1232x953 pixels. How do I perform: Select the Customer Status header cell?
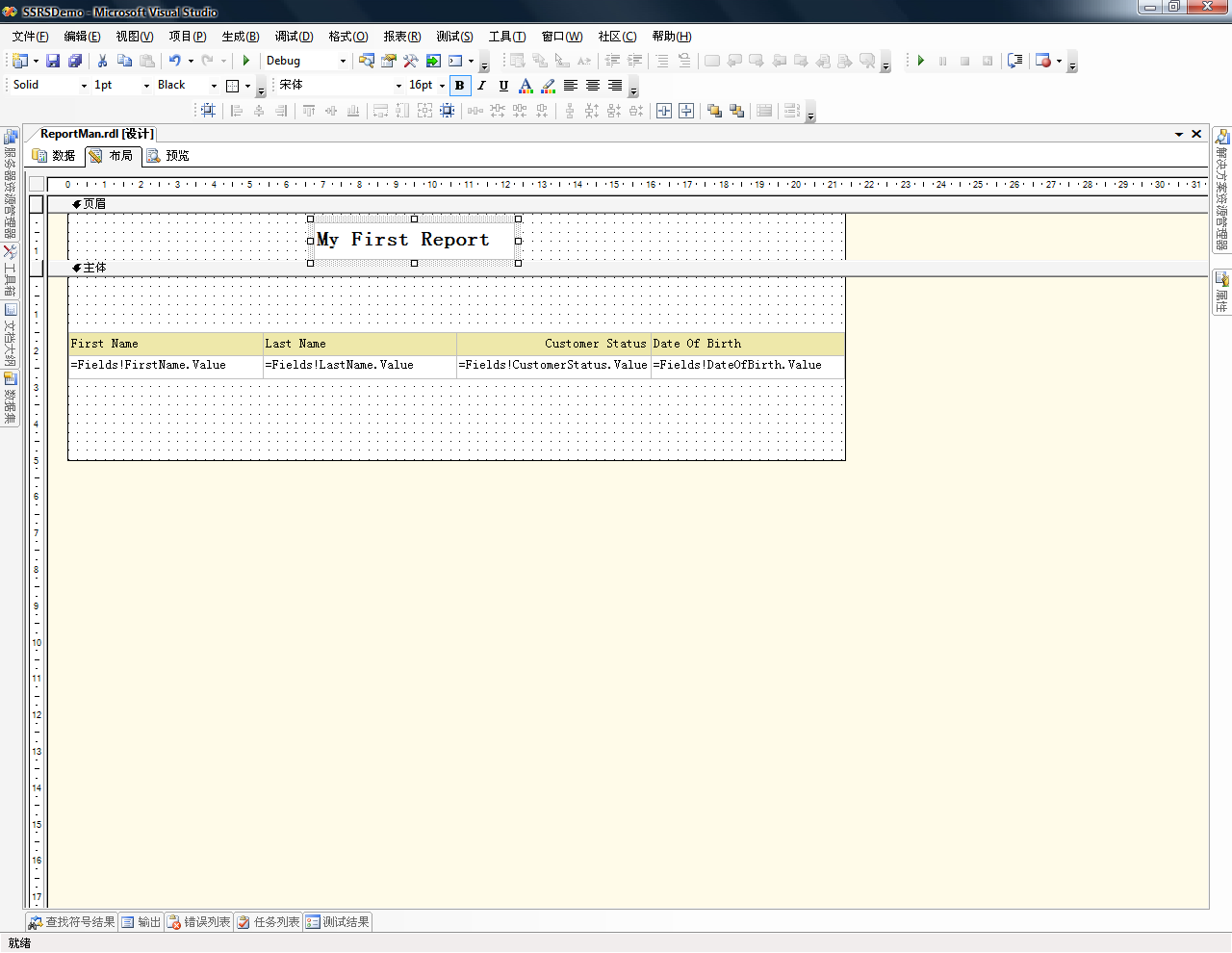point(553,344)
